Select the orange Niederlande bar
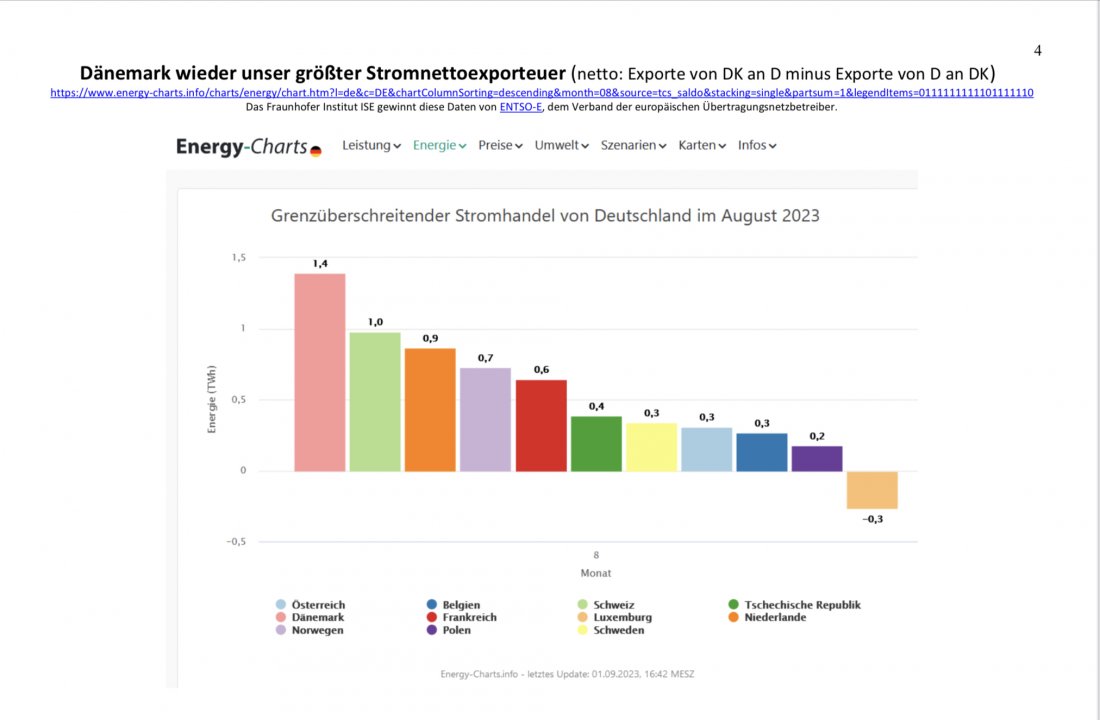 430,409
